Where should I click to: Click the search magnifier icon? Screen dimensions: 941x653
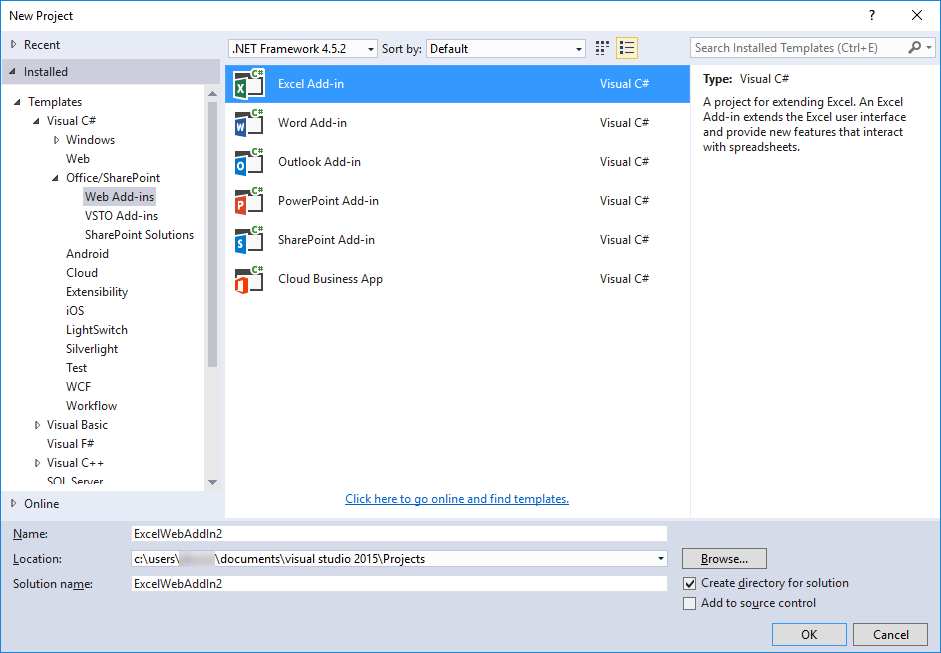click(x=914, y=47)
